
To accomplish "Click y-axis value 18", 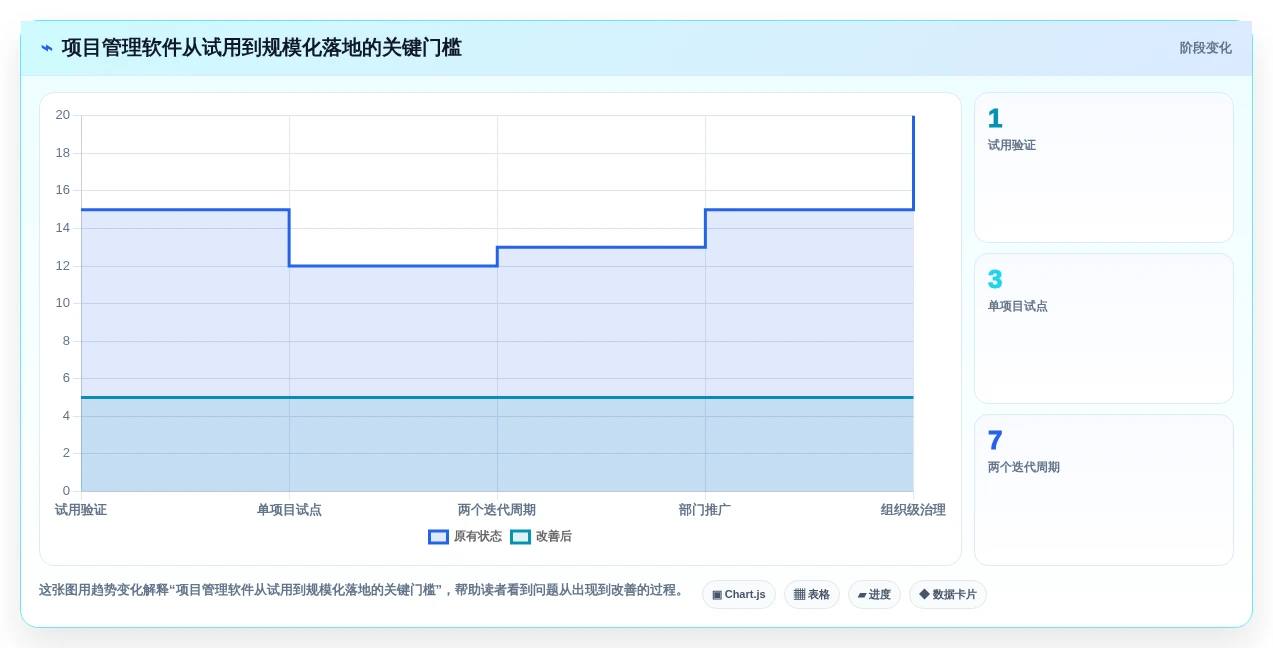I will point(63,153).
